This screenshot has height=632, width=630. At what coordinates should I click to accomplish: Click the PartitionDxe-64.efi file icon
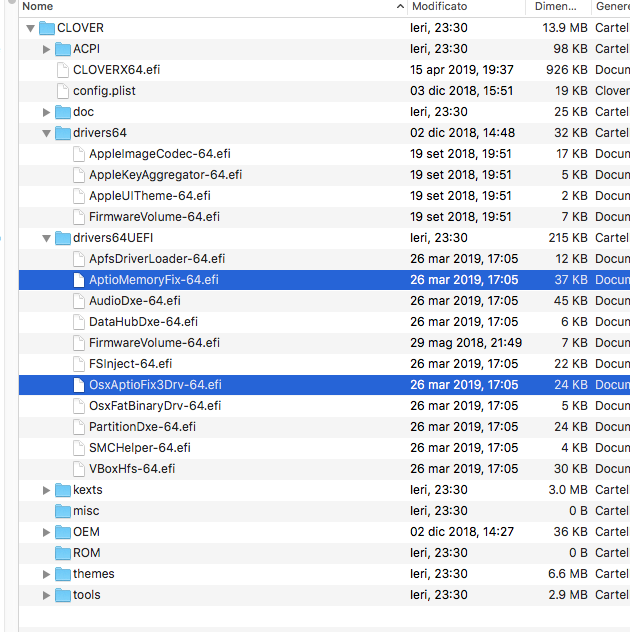point(79,427)
